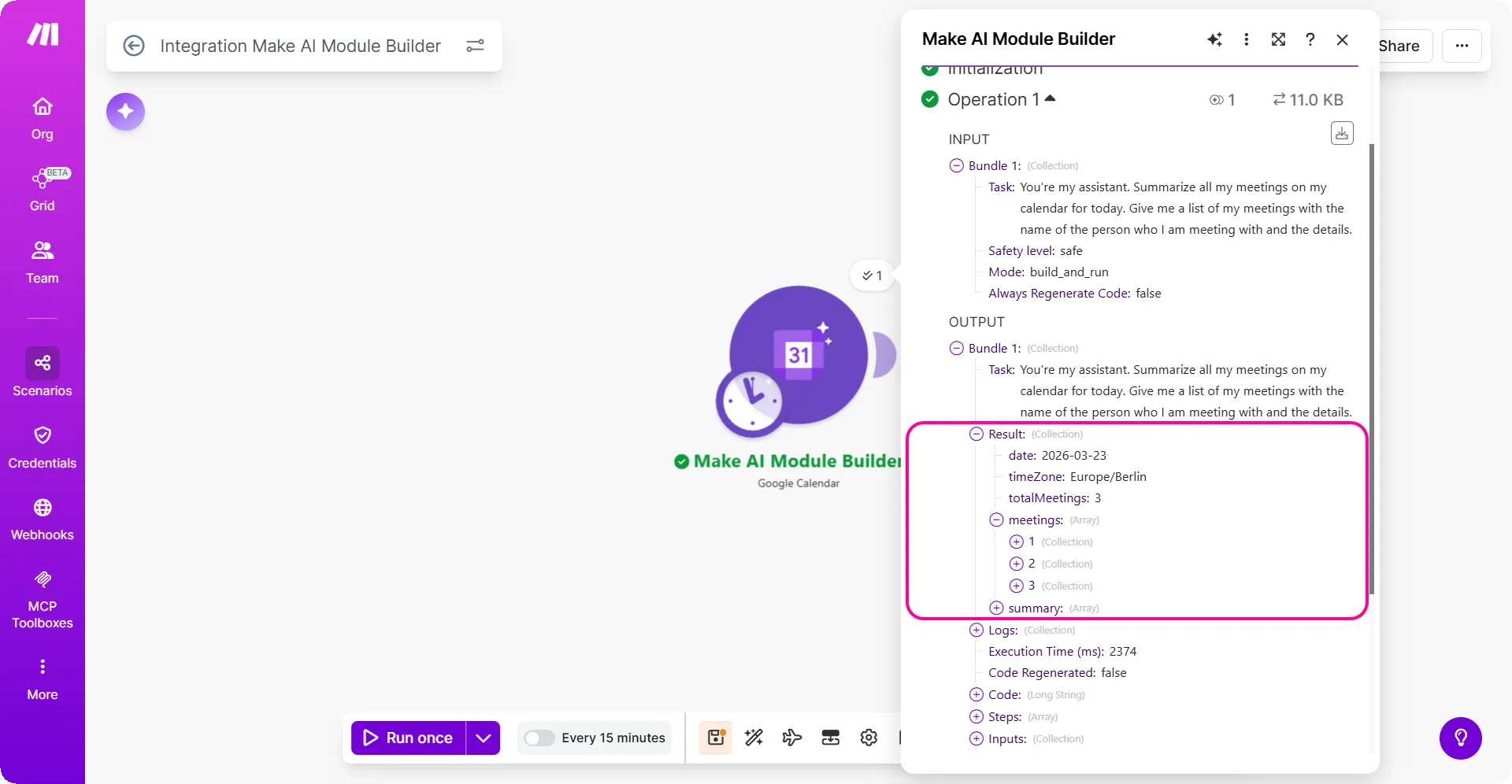Click 'Execution Time (ms): 2374' row
The width and height of the screenshot is (1512, 784).
click(x=1062, y=651)
